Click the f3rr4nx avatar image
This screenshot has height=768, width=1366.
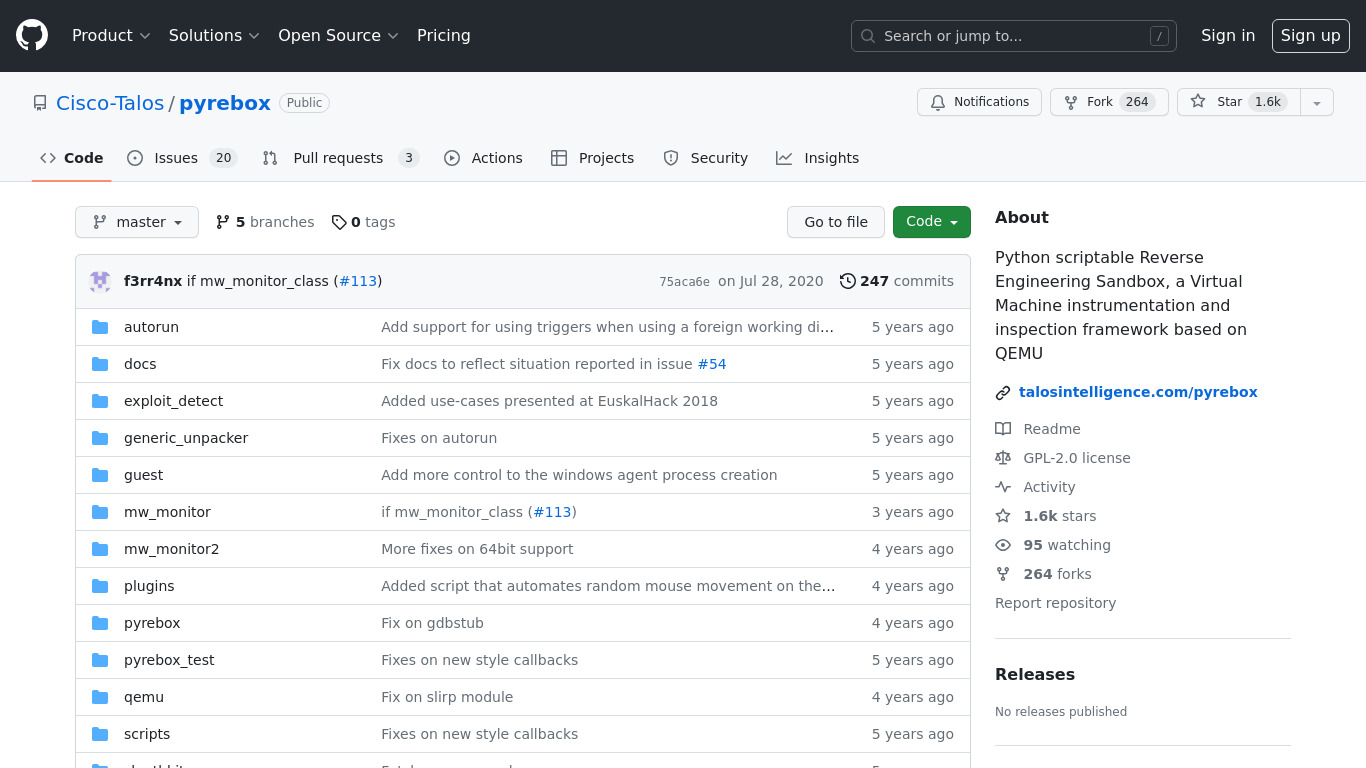(100, 281)
